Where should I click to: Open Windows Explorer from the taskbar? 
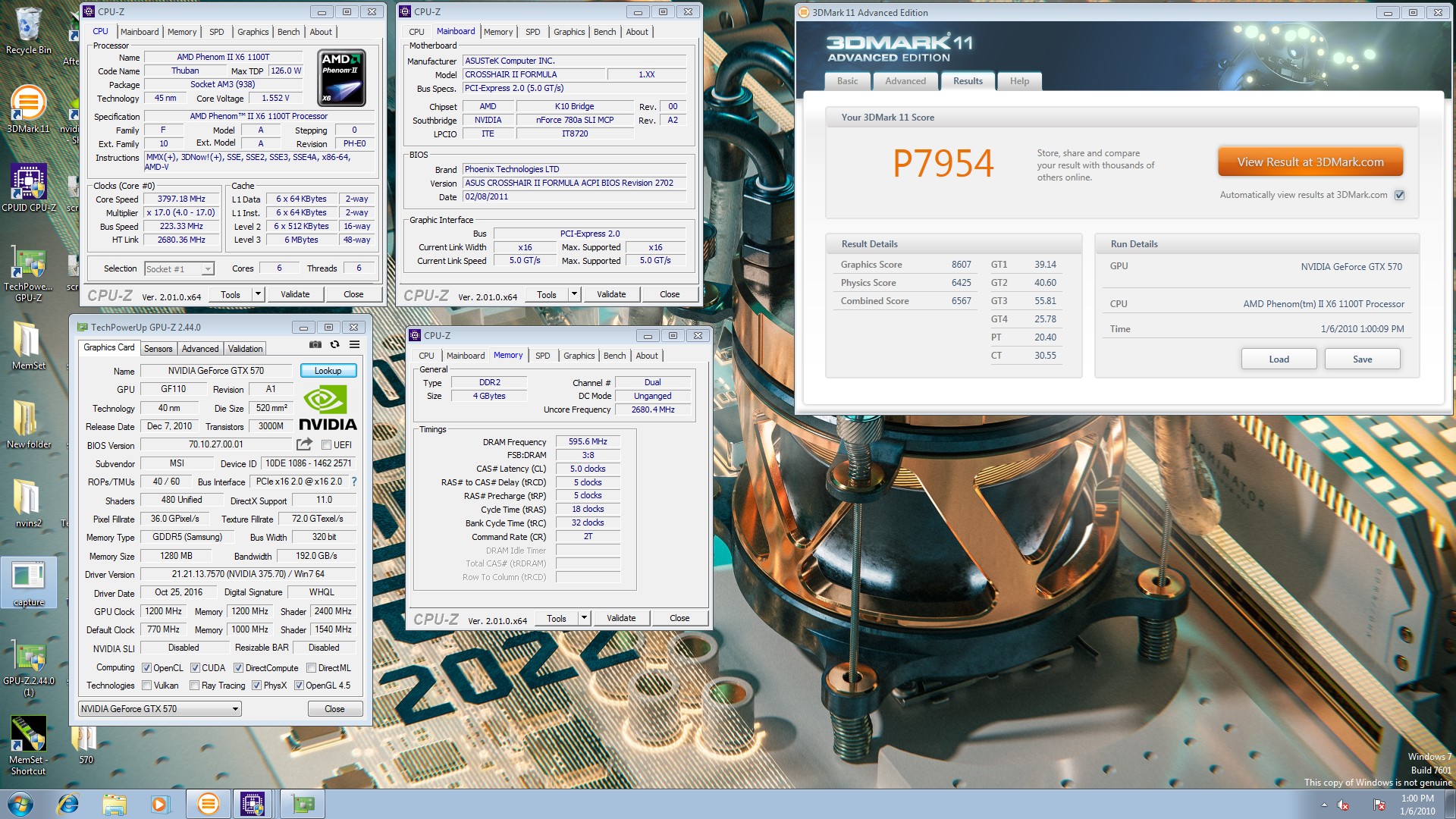point(115,804)
